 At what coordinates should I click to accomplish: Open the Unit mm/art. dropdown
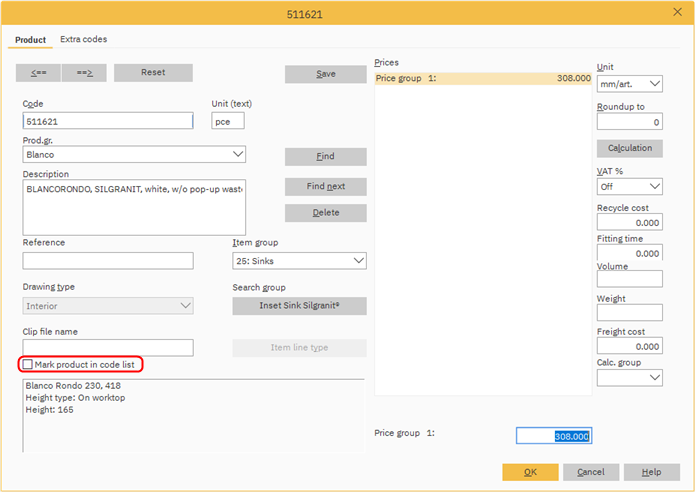654,85
